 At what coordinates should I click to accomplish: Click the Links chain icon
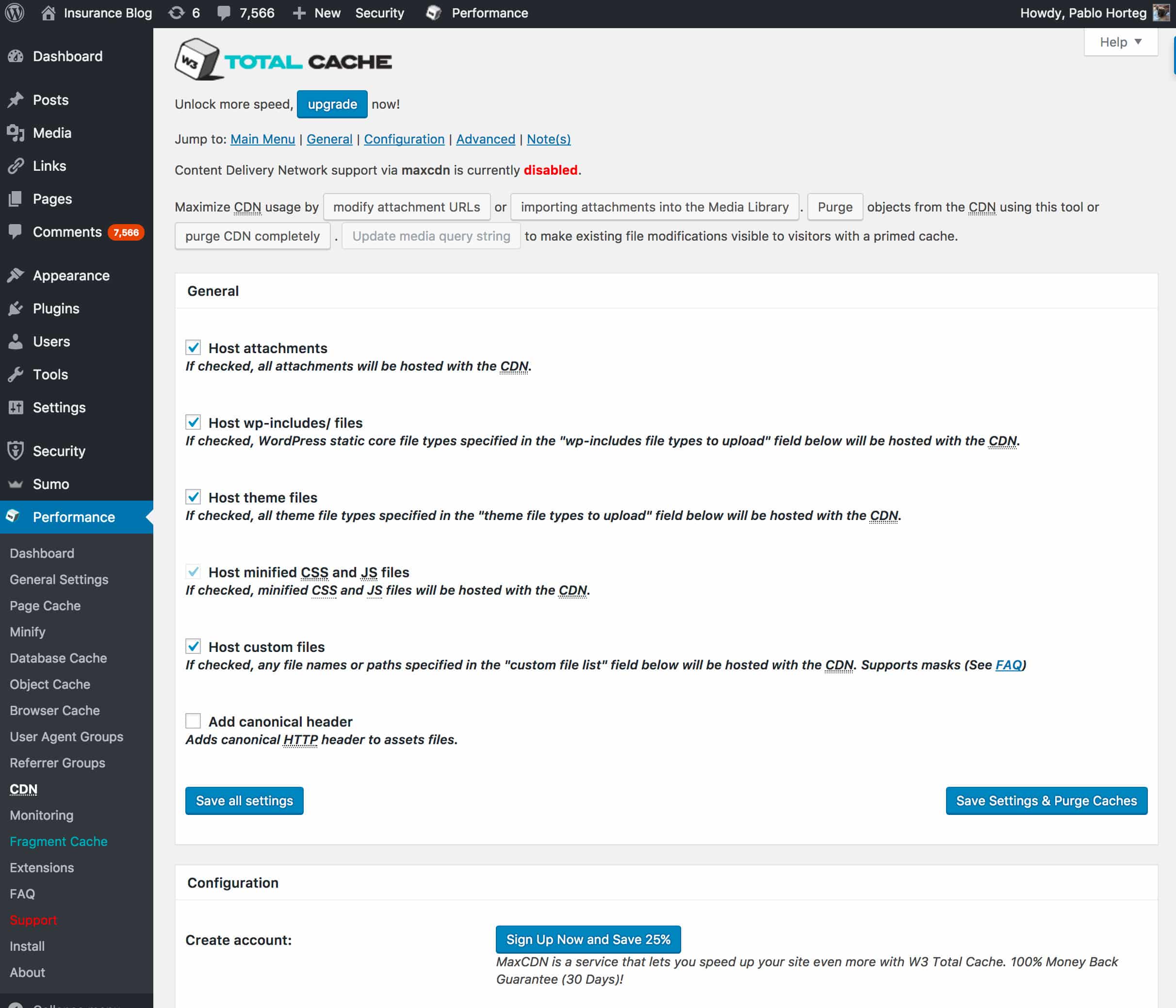click(x=16, y=166)
